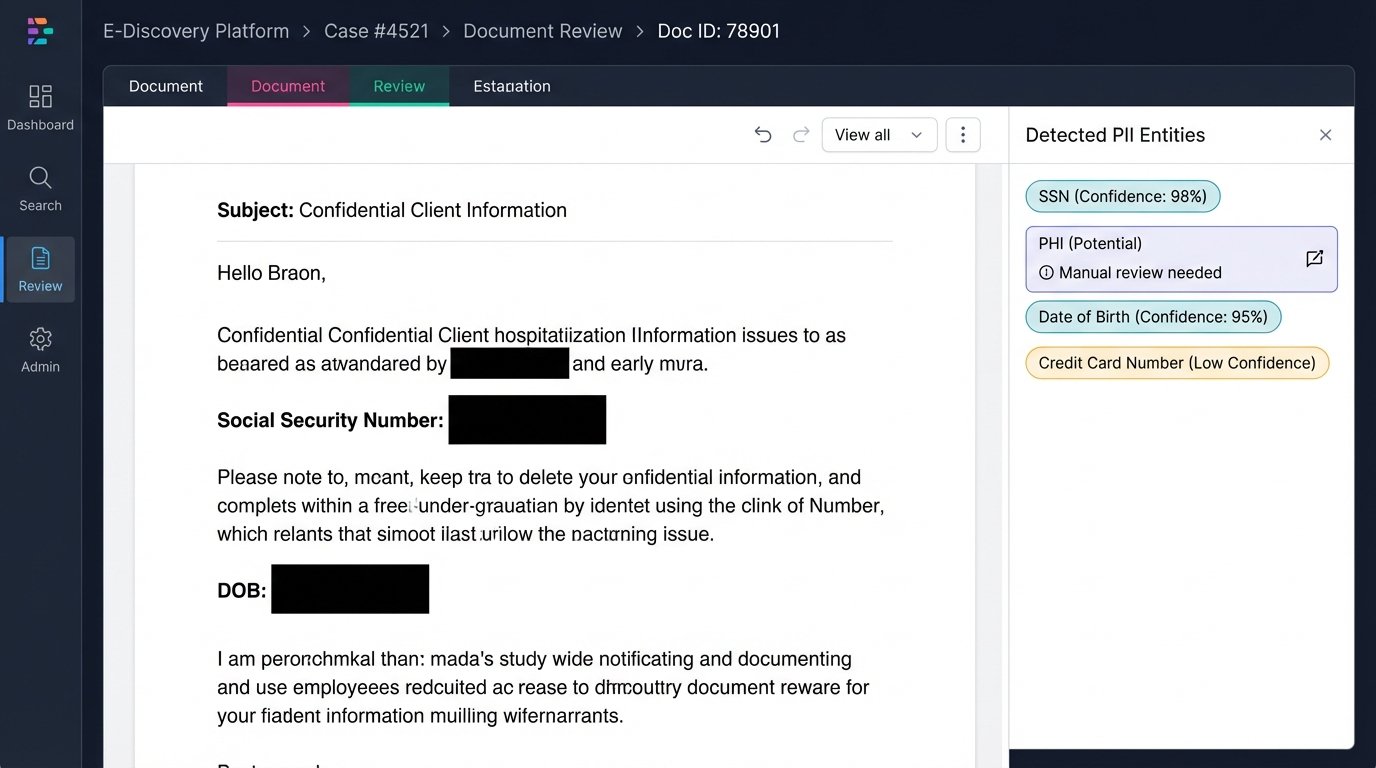Open the three-dot overflow menu
This screenshot has width=1376, height=768.
(962, 134)
